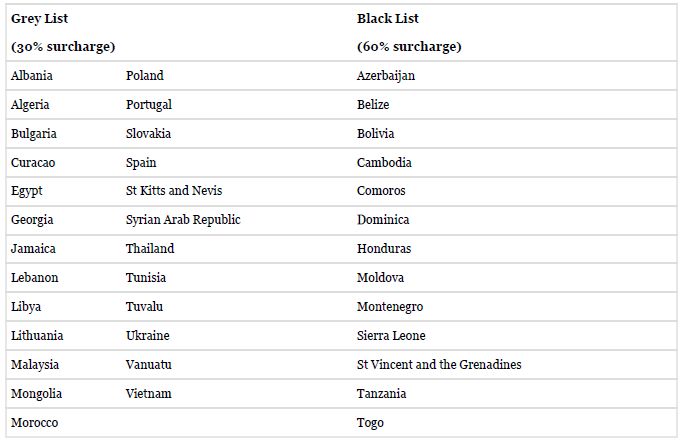This screenshot has width=682, height=443.
Task: Select the Syrian Arab Republic entry
Action: [183, 219]
